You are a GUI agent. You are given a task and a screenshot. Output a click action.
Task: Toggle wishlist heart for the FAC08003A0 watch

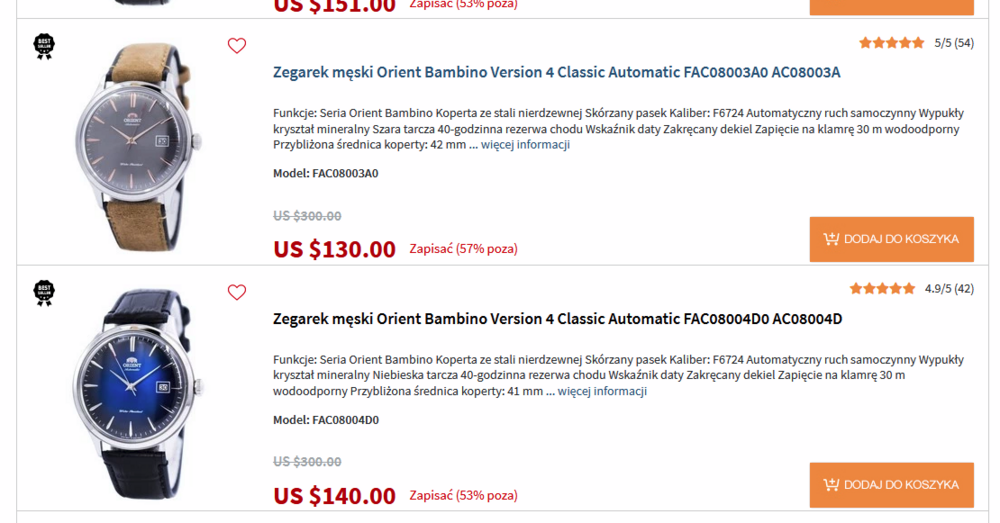point(236,46)
